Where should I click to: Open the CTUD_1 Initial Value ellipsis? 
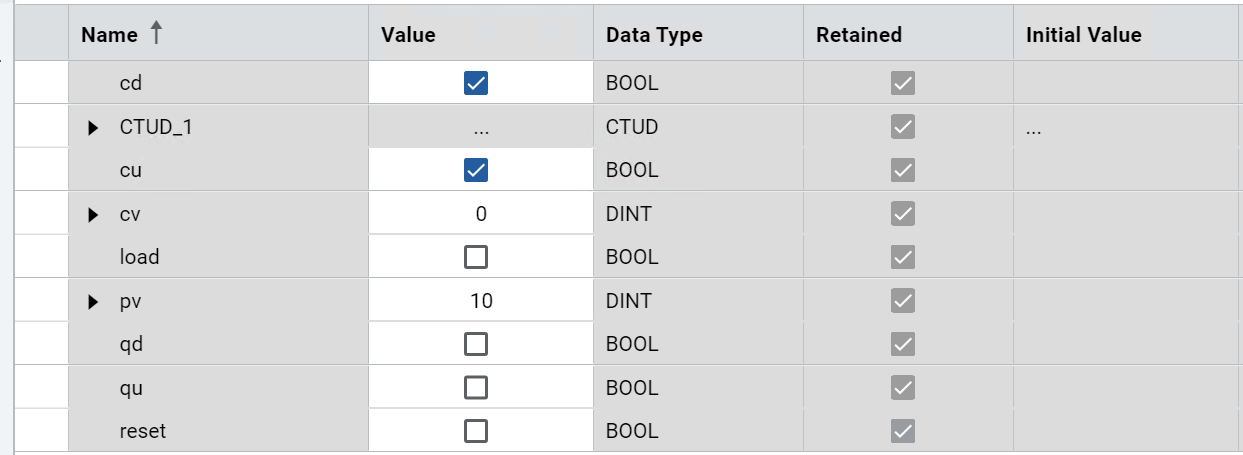pyautogui.click(x=1033, y=128)
